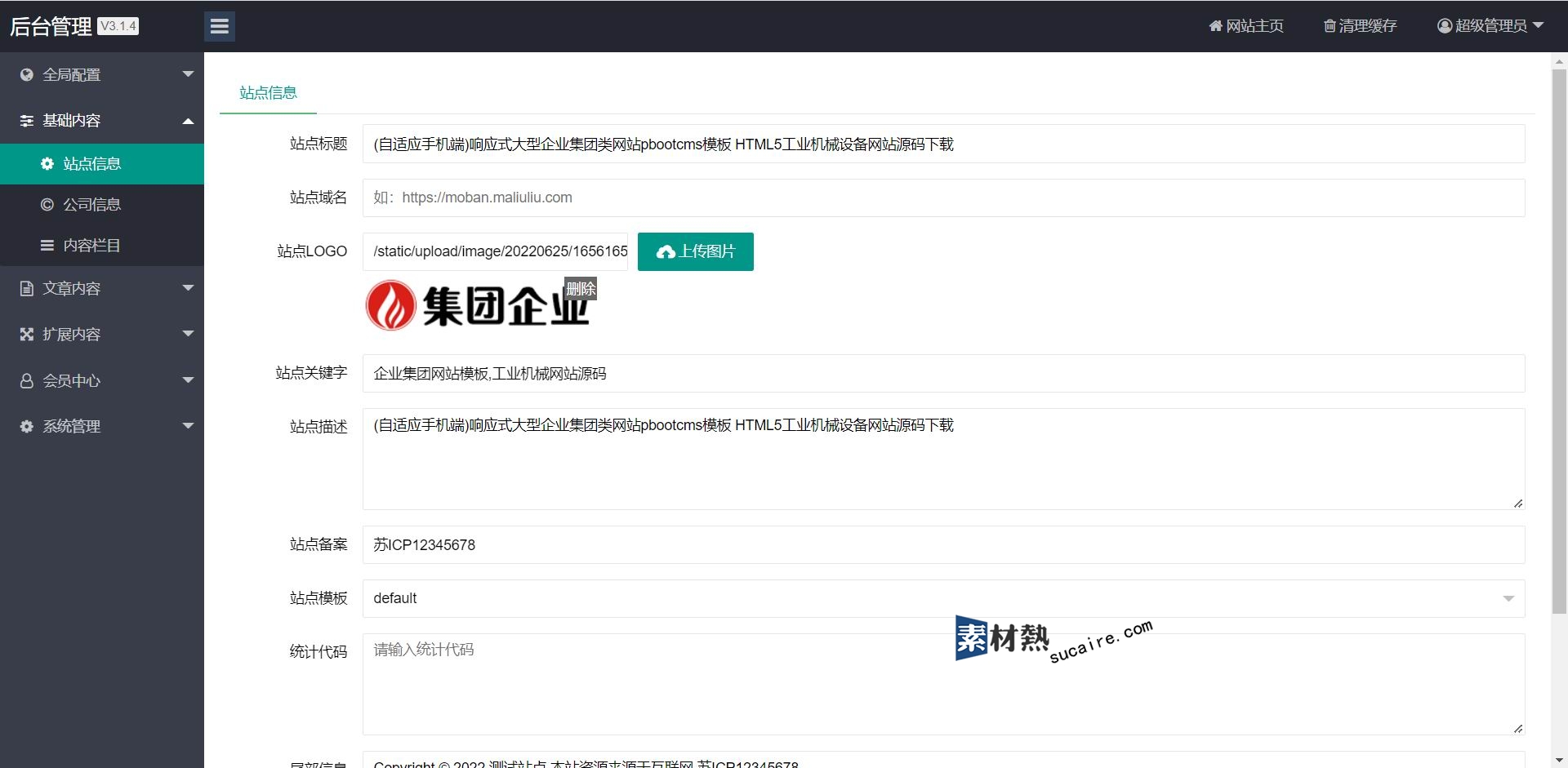1568x768 pixels.
Task: Expand the 会员中心 menu arrow
Action: tap(188, 380)
